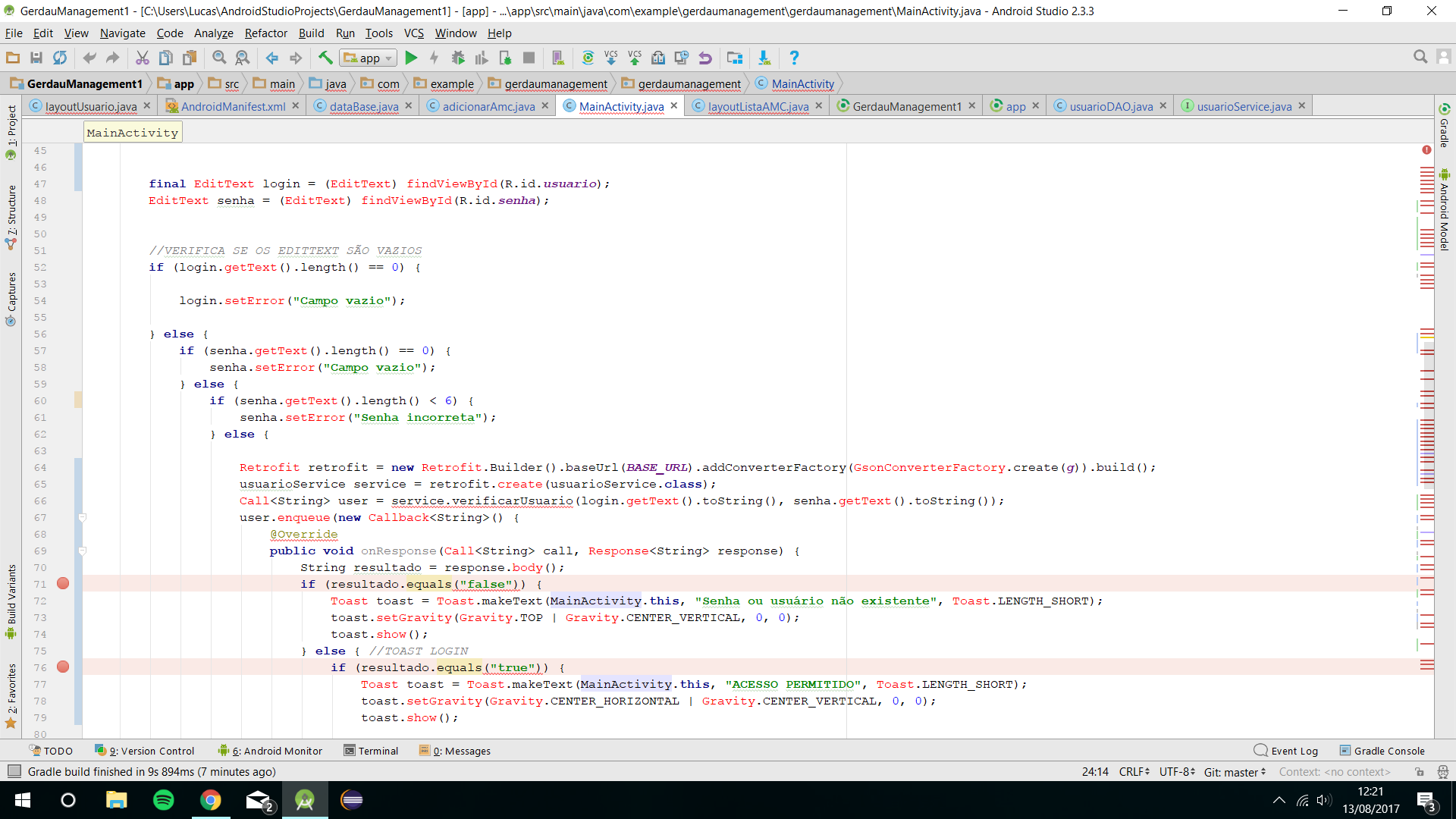Run the app with green play icon
The image size is (1456, 819).
tap(411, 58)
